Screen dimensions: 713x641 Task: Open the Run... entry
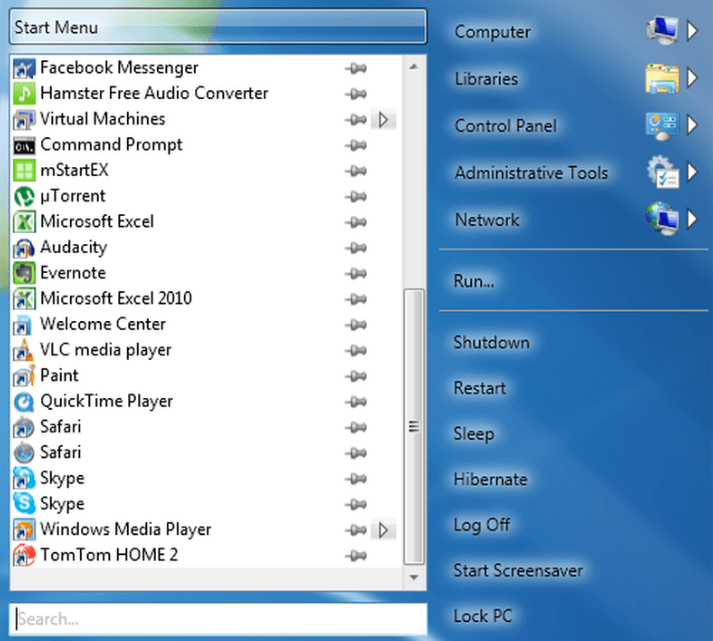(x=474, y=281)
